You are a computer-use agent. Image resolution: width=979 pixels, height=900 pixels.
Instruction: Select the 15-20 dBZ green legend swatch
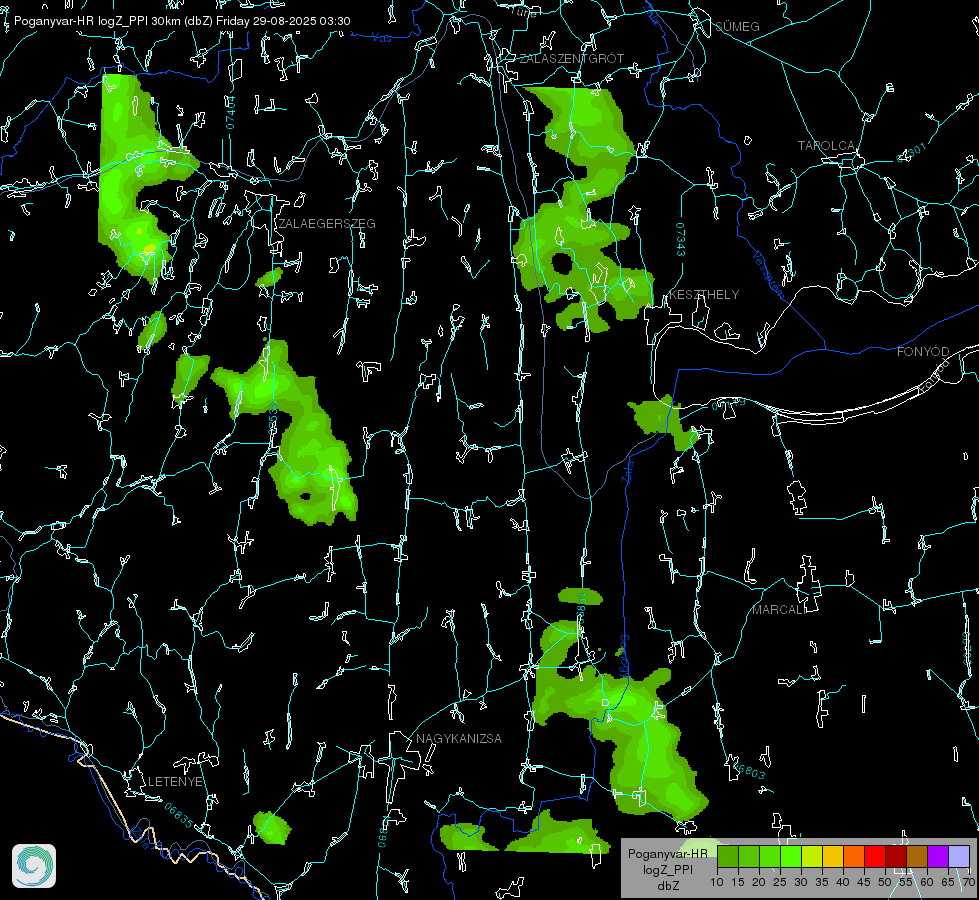pyautogui.click(x=749, y=856)
